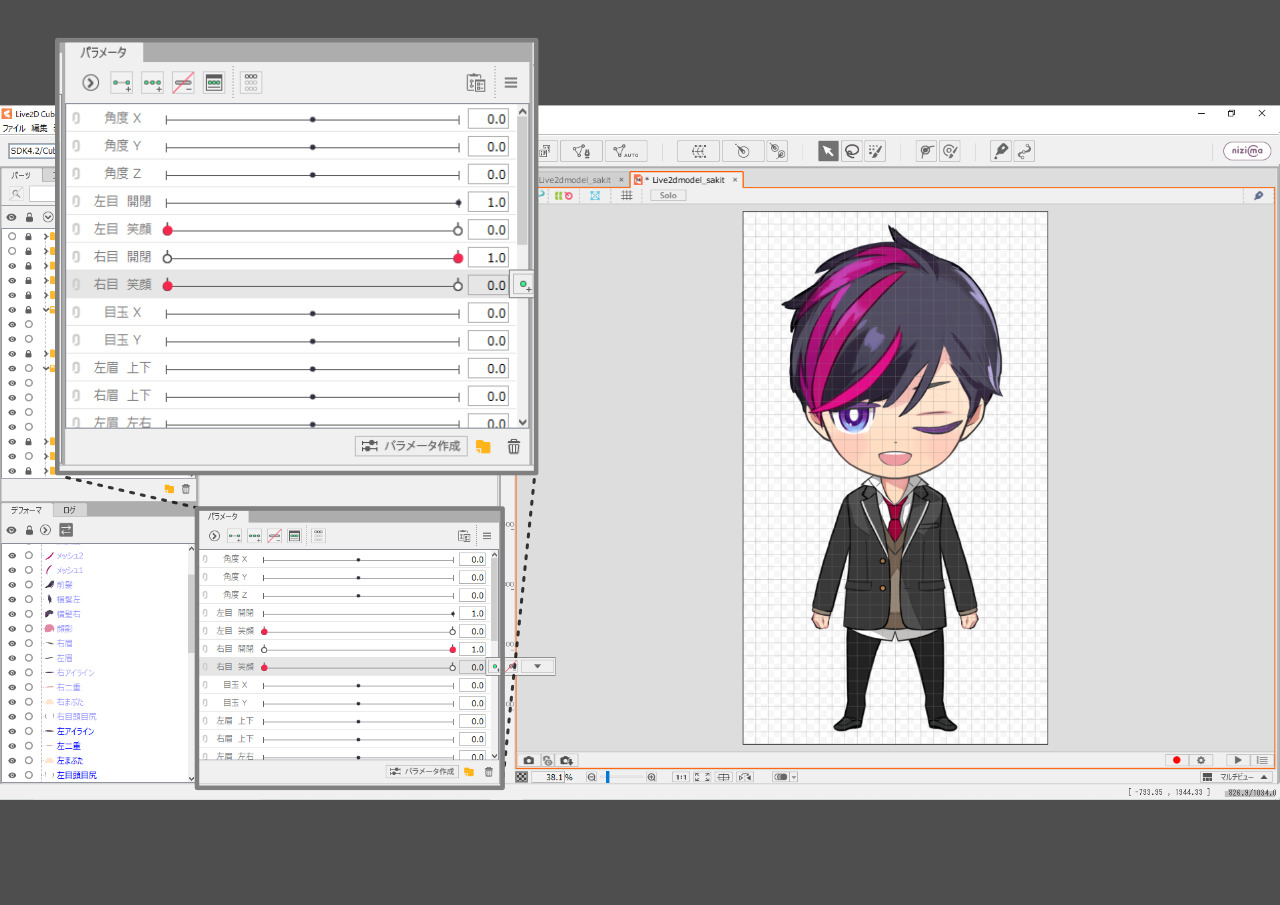1280x905 pixels.
Task: Switch to the デフォーマ tab
Action: 26,510
